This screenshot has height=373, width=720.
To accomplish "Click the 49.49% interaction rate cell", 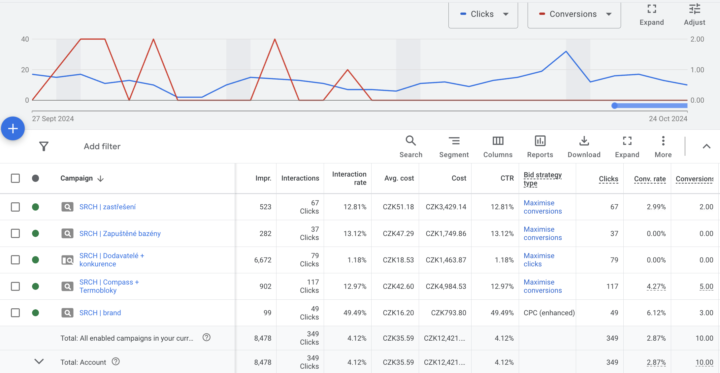I will pyautogui.click(x=355, y=313).
